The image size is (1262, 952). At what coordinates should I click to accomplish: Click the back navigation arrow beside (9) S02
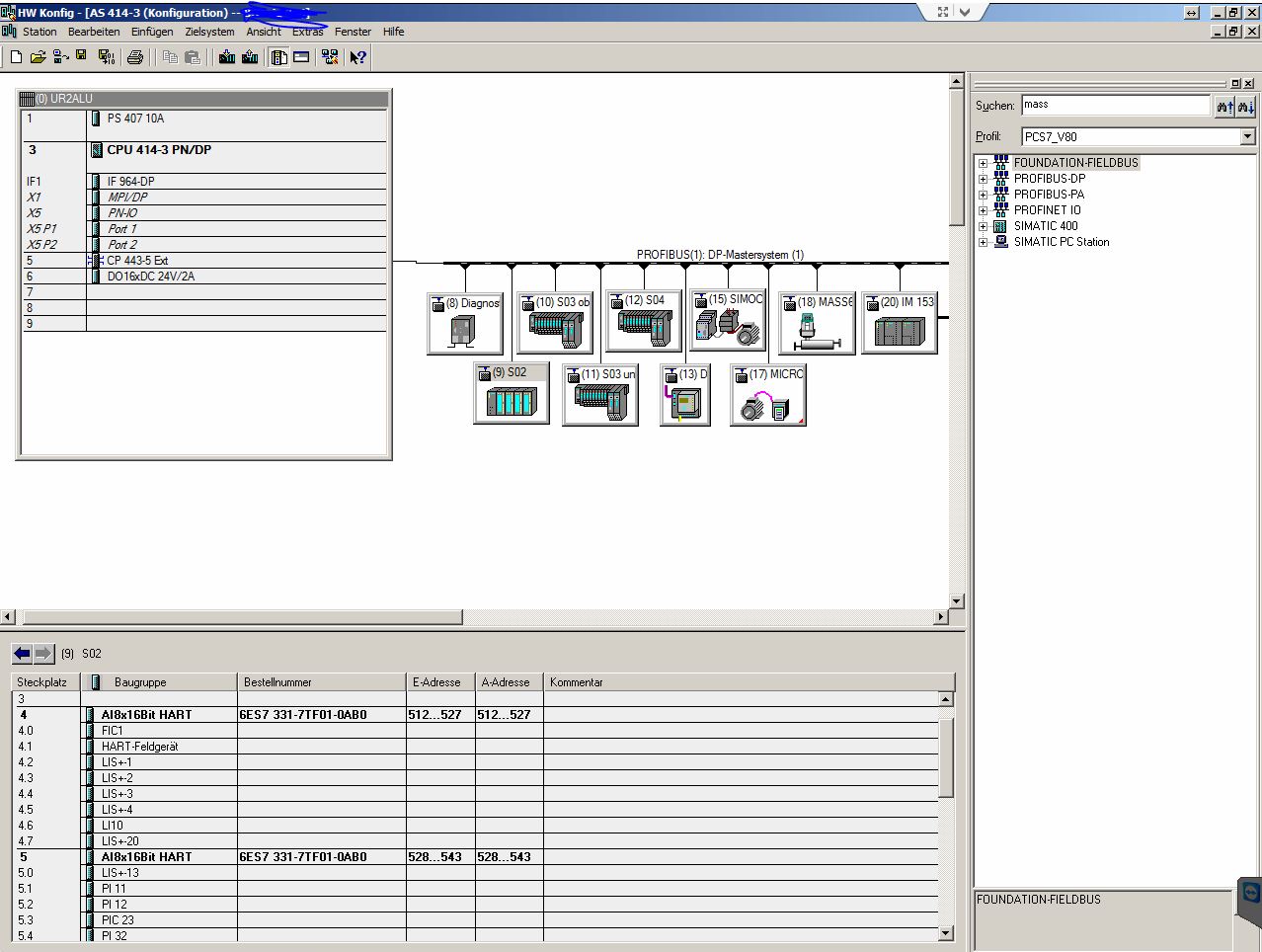click(x=22, y=653)
